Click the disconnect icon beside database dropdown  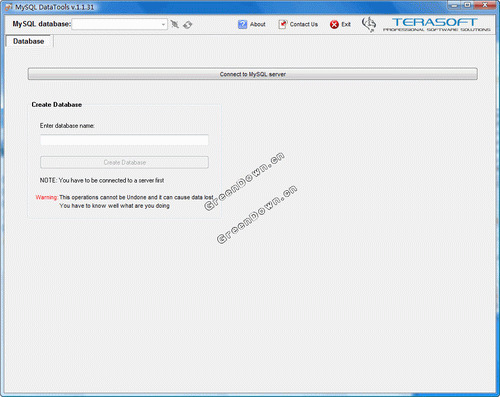pos(175,24)
